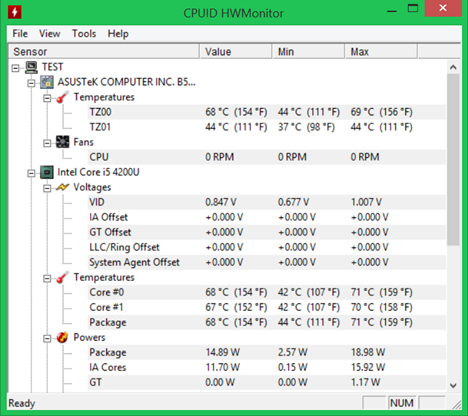The height and width of the screenshot is (416, 468).
Task: Click TZ00 max value 69 °C
Action: tap(381, 112)
